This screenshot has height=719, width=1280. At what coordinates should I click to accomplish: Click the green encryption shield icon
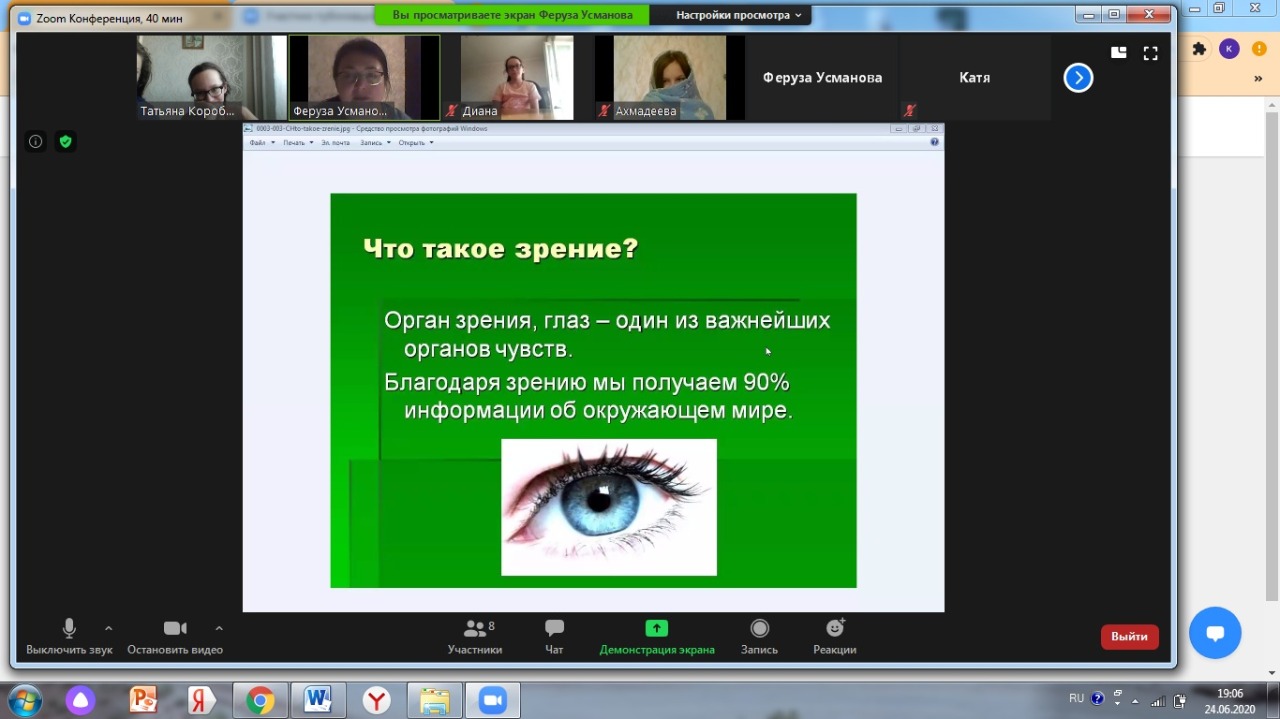[65, 142]
